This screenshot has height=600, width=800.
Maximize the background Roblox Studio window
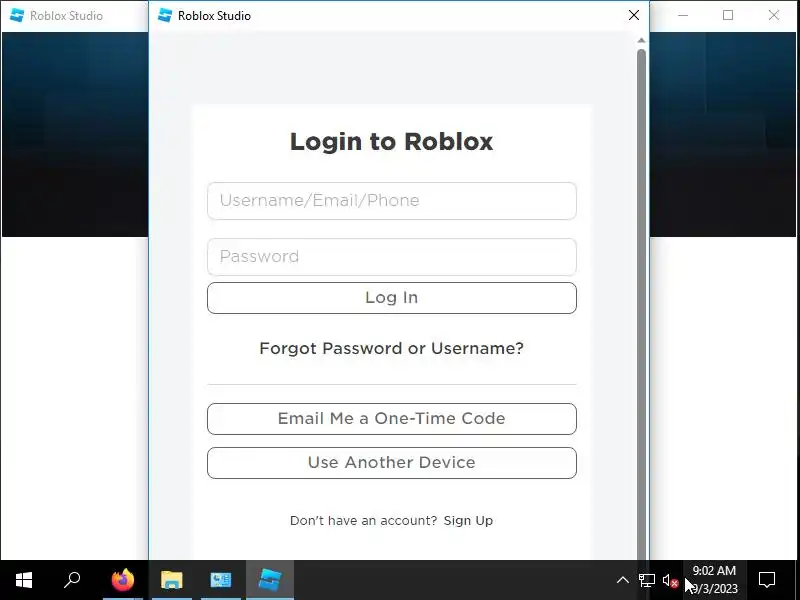(728, 15)
